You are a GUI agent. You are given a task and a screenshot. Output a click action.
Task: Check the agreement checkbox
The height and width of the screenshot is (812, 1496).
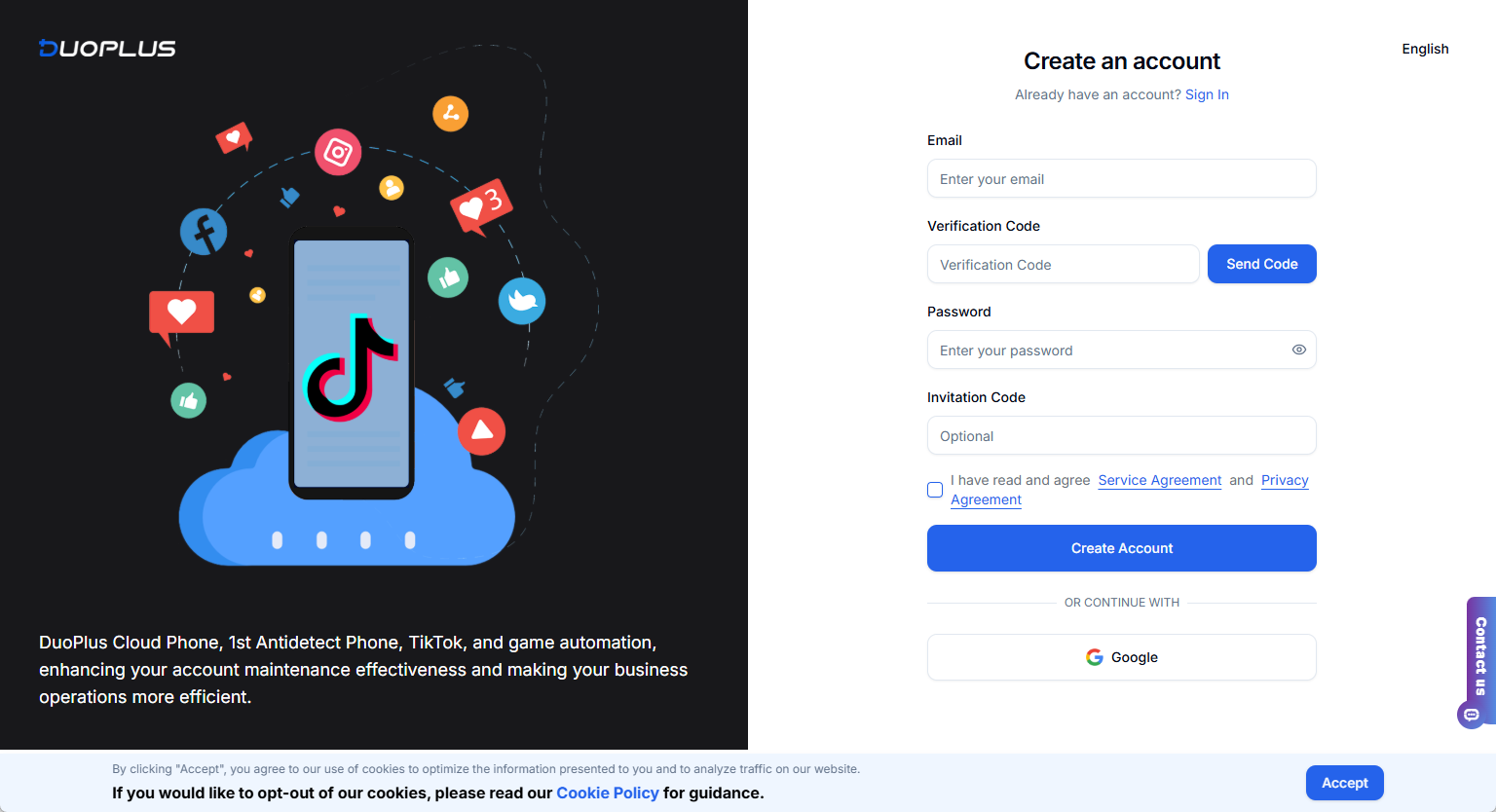(935, 490)
